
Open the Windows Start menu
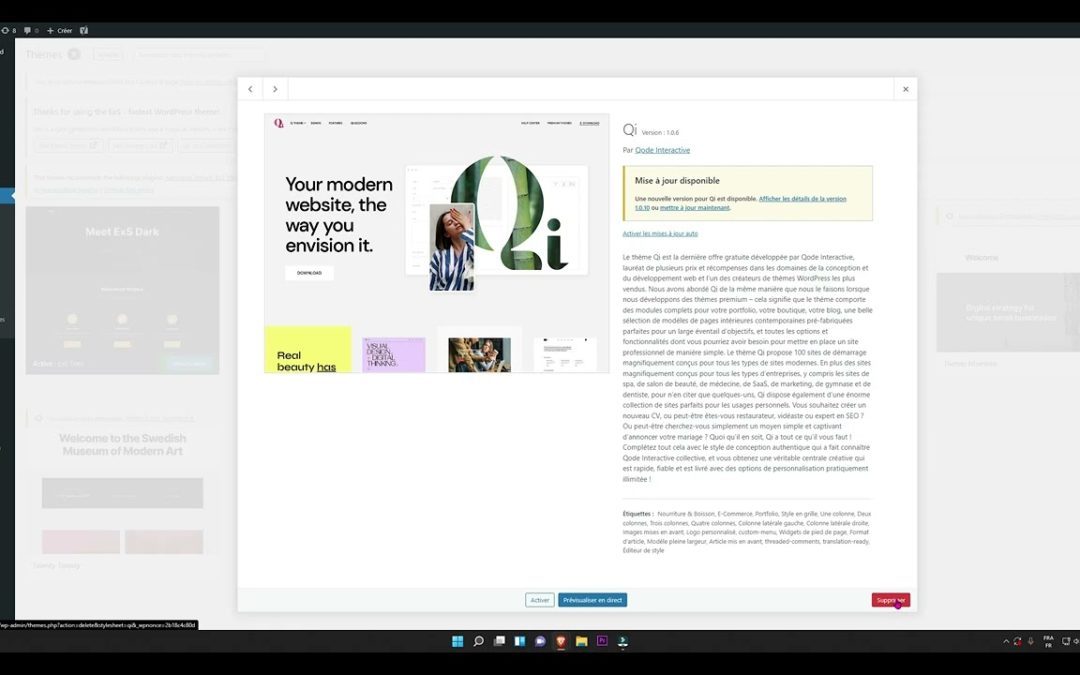457,641
